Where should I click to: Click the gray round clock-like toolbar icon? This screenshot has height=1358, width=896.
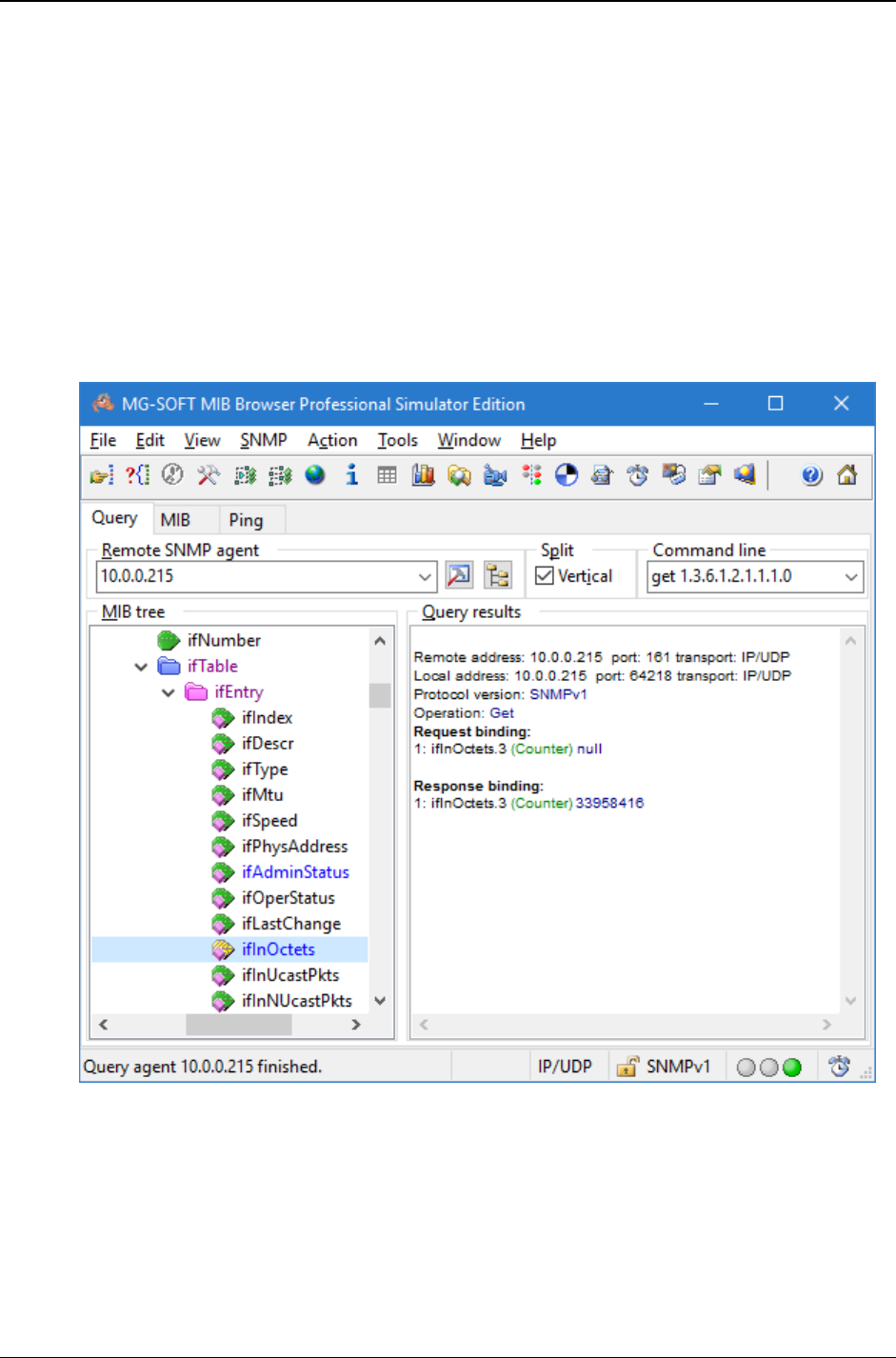click(172, 474)
